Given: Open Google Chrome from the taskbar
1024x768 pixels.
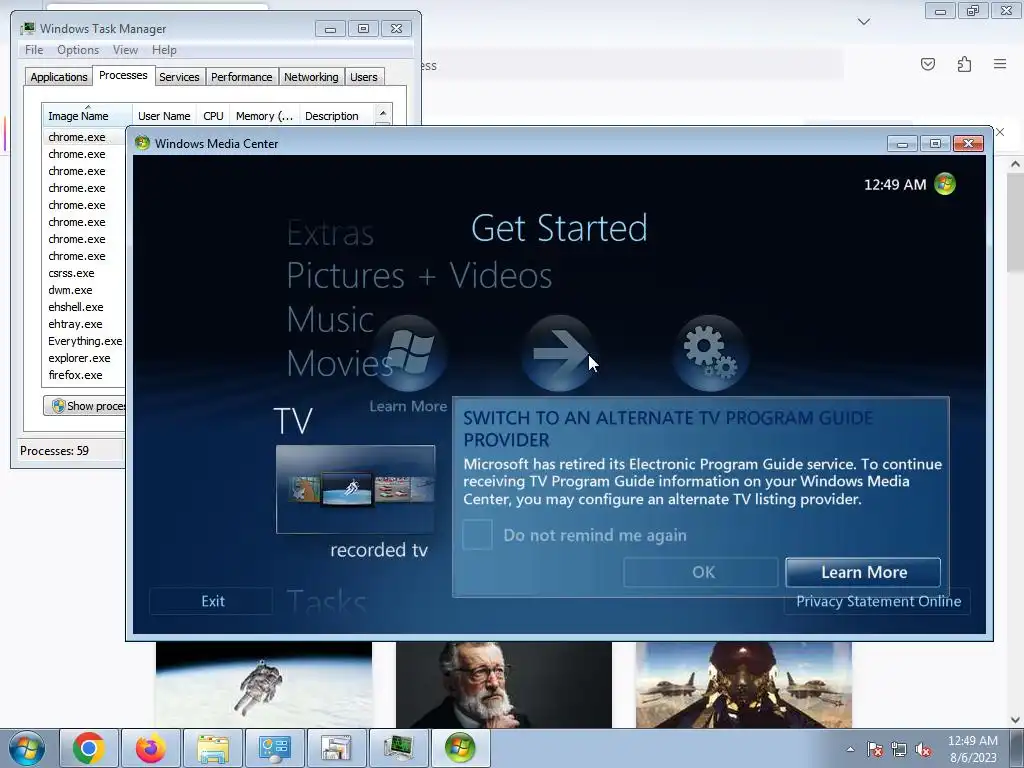Looking at the screenshot, I should tap(89, 748).
